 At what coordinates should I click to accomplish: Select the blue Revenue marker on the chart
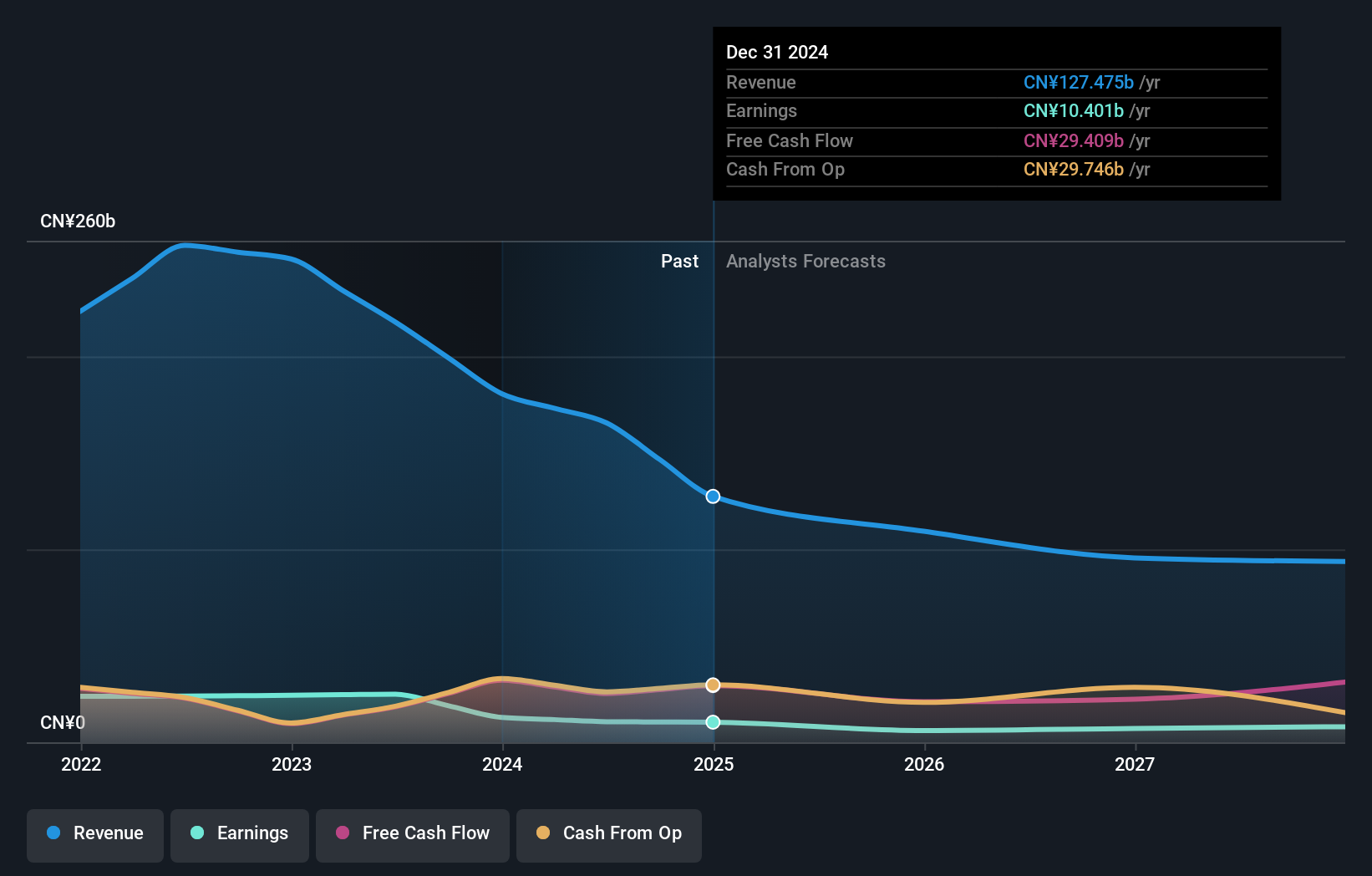[x=712, y=496]
